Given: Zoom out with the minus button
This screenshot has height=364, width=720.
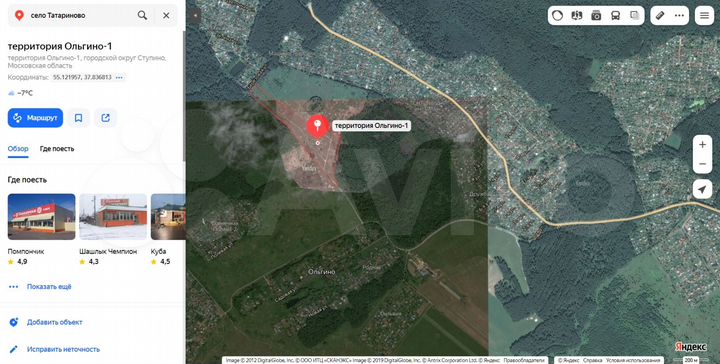Looking at the screenshot, I should click(702, 164).
